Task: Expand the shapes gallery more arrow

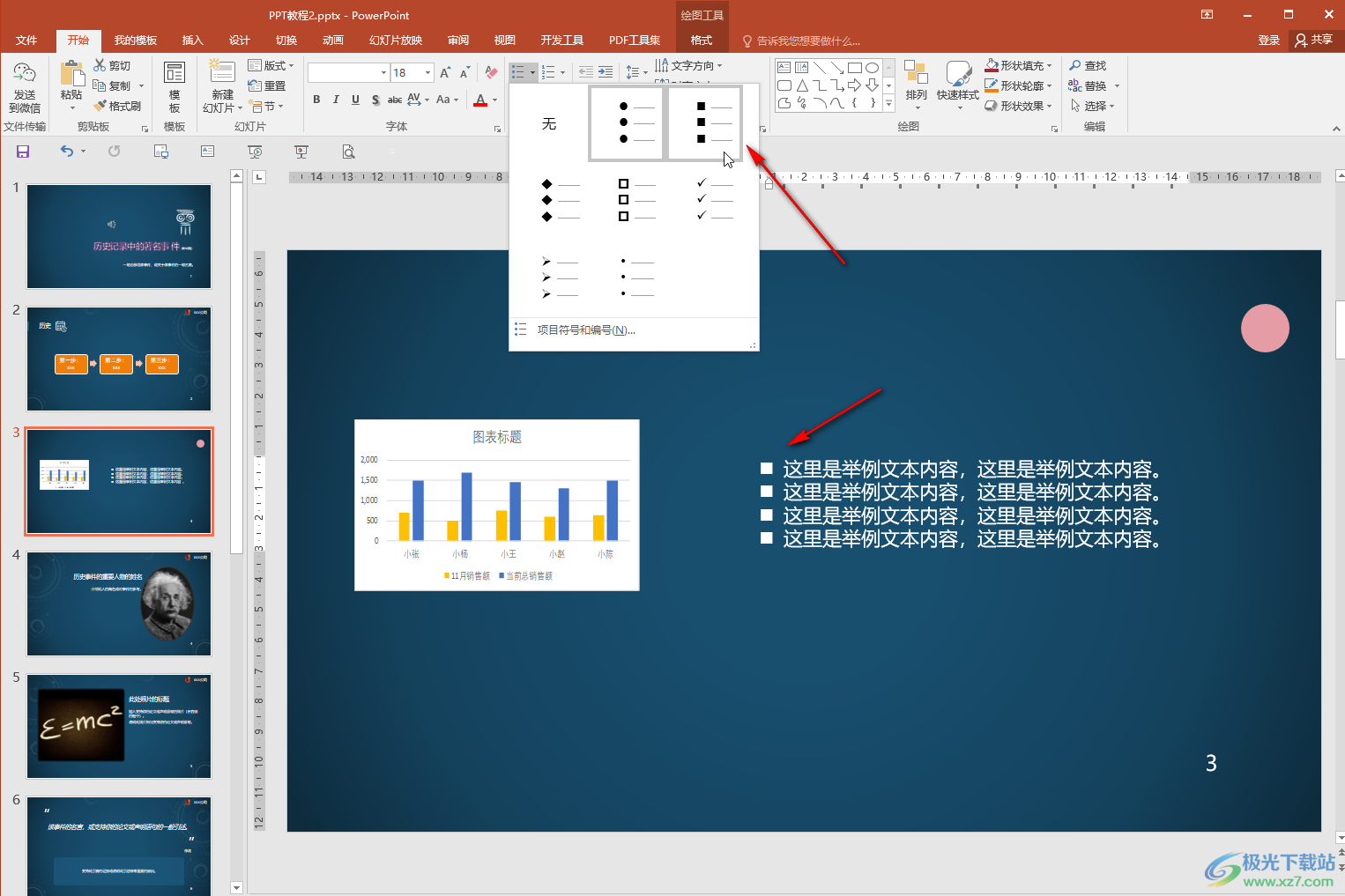Action: tap(888, 103)
